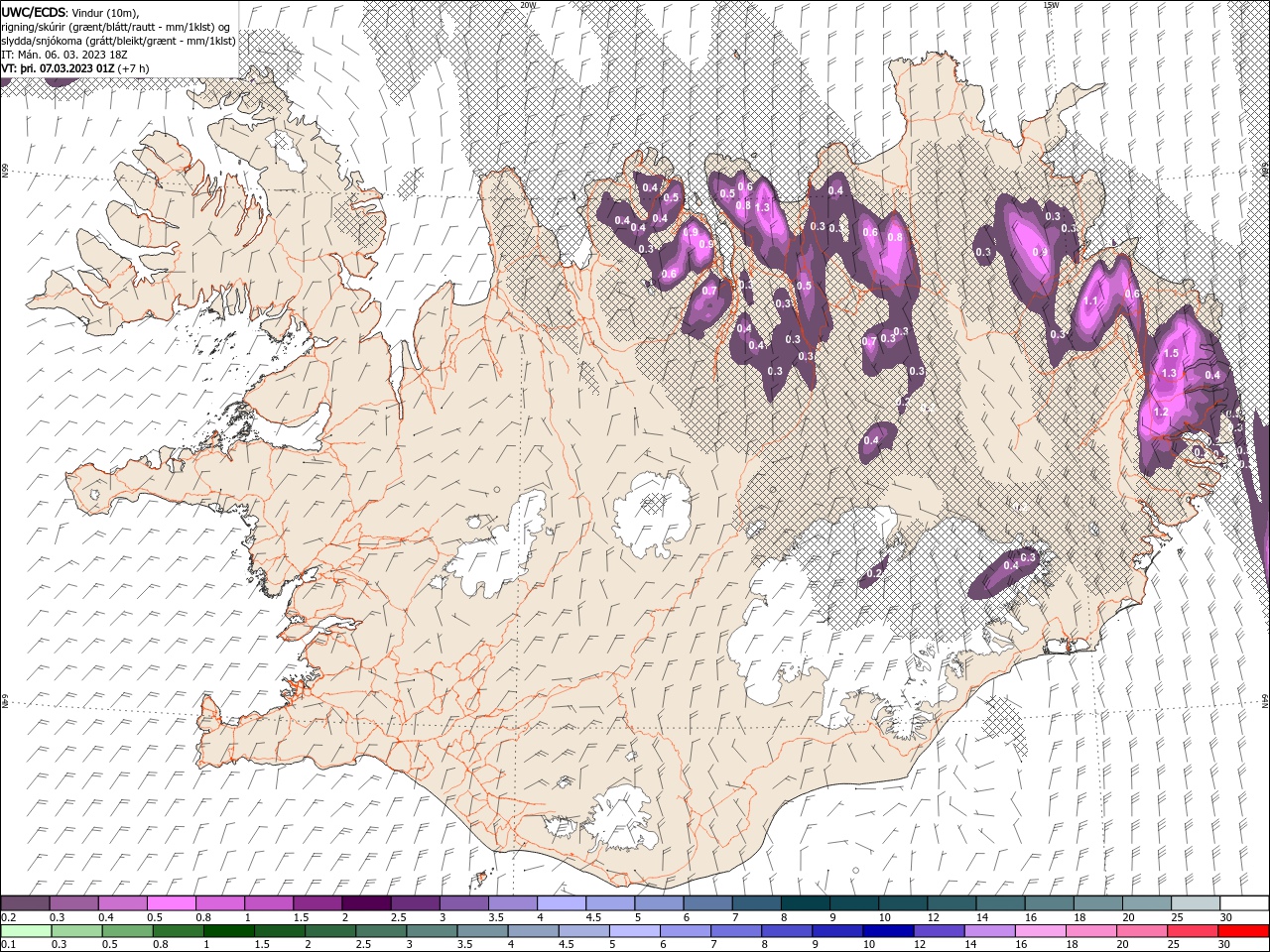The width and height of the screenshot is (1270, 952).
Task: Click the top-row legend swatch between 0.8 and 1
Action: pos(219,903)
